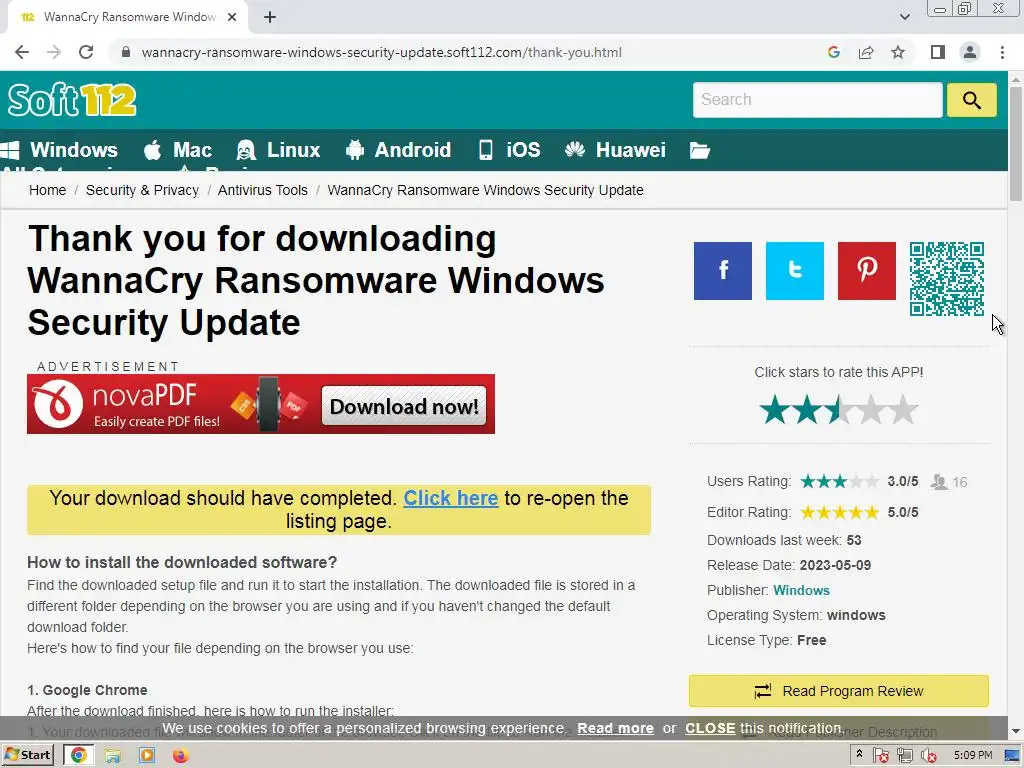This screenshot has height=768, width=1024.
Task: Open Security & Privacy breadcrumb
Action: [142, 190]
